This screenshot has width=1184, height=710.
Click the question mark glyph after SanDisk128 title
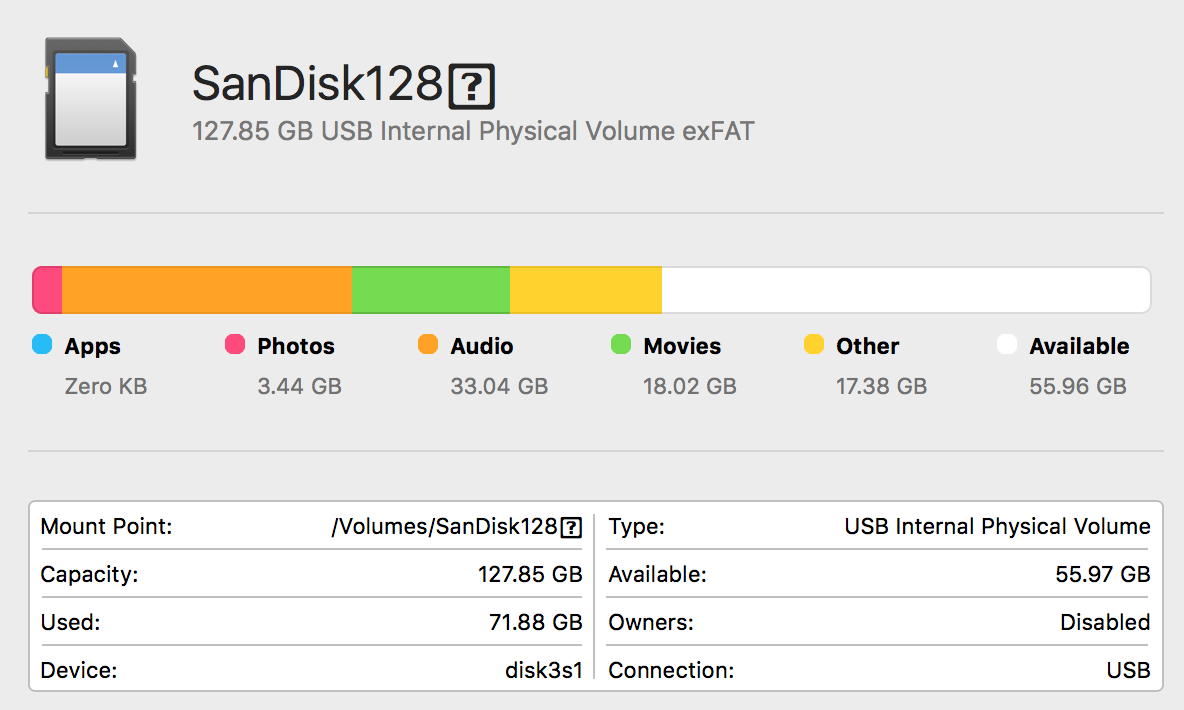(472, 87)
